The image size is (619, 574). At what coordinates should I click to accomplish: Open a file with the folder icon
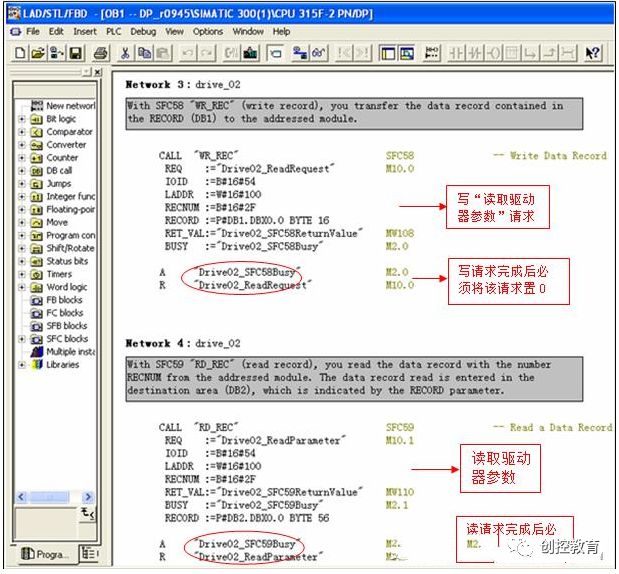[x=38, y=53]
